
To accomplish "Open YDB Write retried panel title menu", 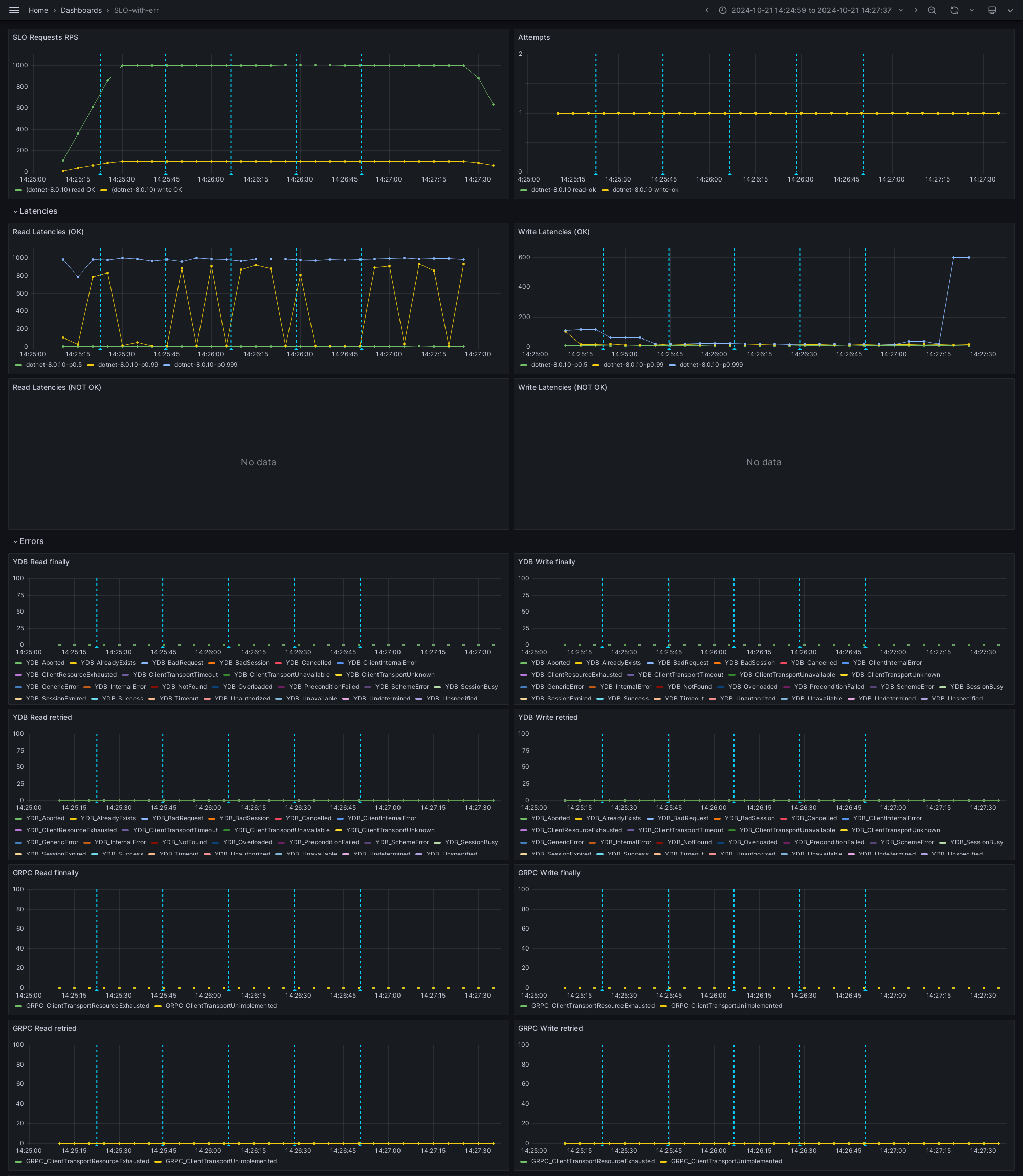I will coord(547,718).
